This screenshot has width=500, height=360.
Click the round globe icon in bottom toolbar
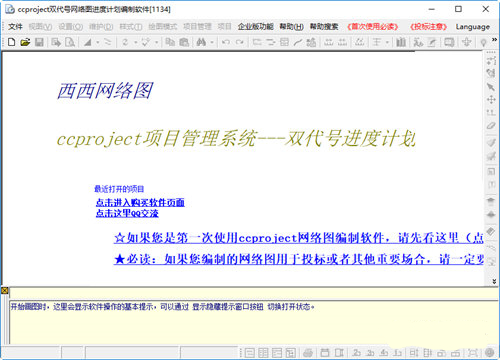point(490,352)
